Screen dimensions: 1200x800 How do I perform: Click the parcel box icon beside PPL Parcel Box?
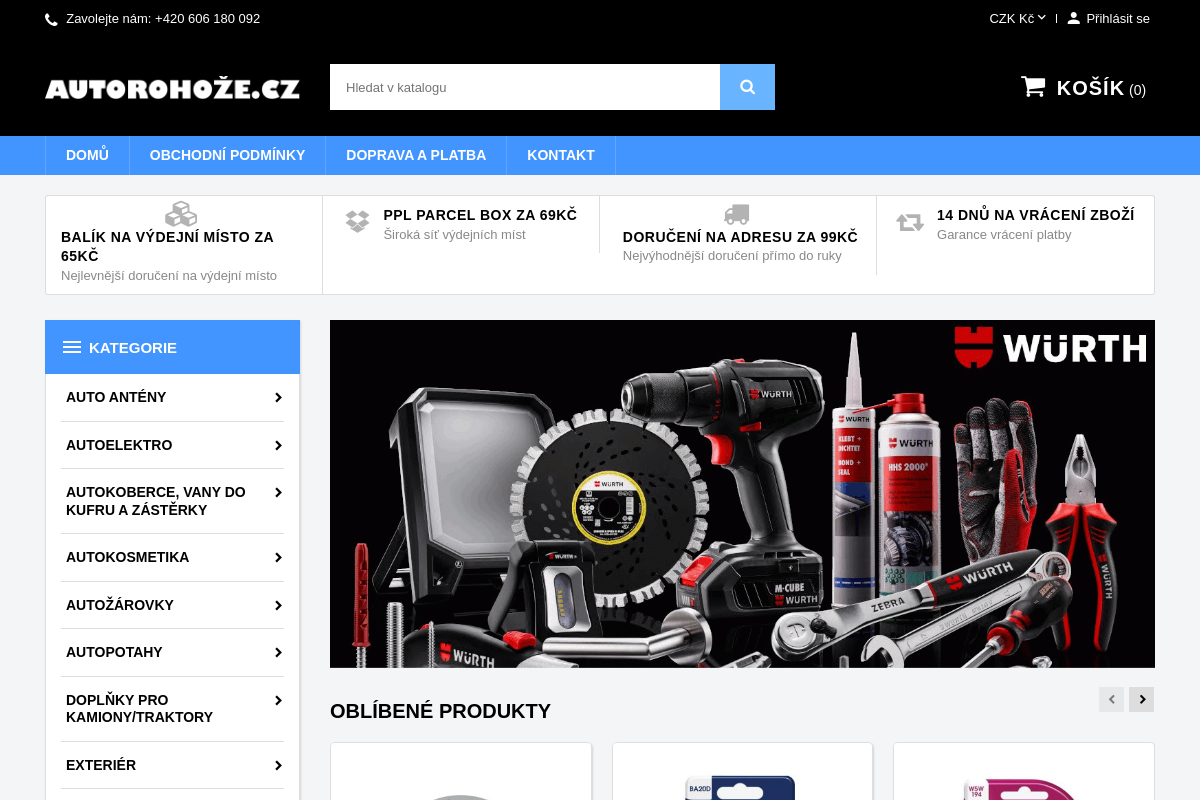357,221
